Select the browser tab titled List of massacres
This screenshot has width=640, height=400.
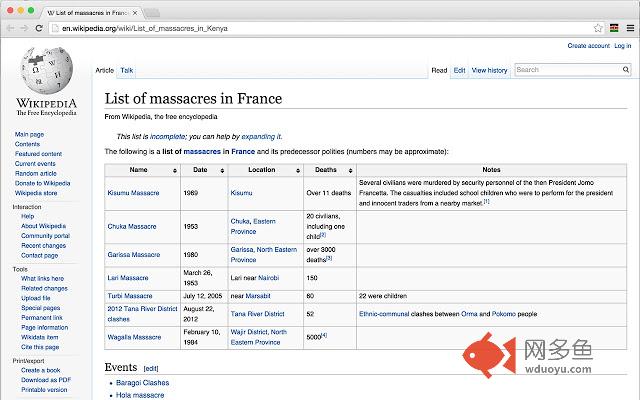pyautogui.click(x=92, y=13)
